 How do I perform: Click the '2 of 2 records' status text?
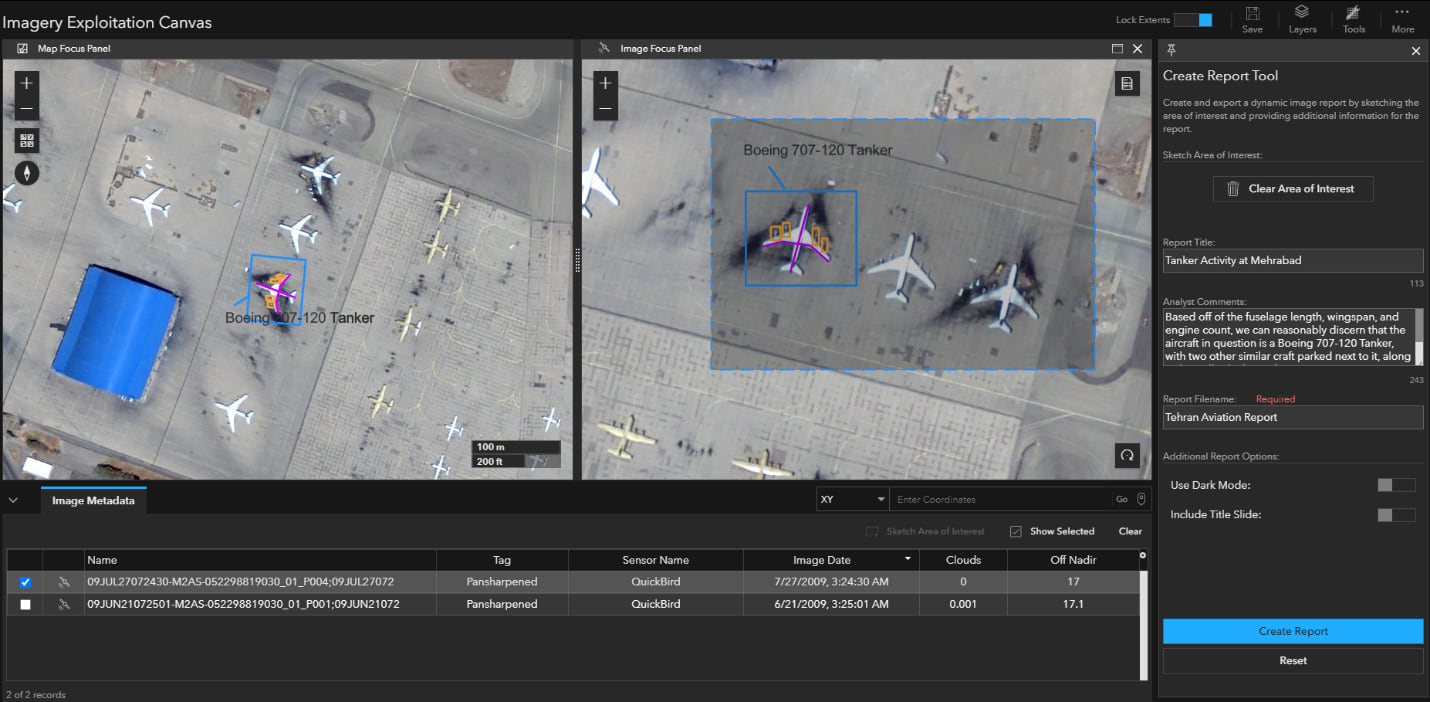click(36, 694)
